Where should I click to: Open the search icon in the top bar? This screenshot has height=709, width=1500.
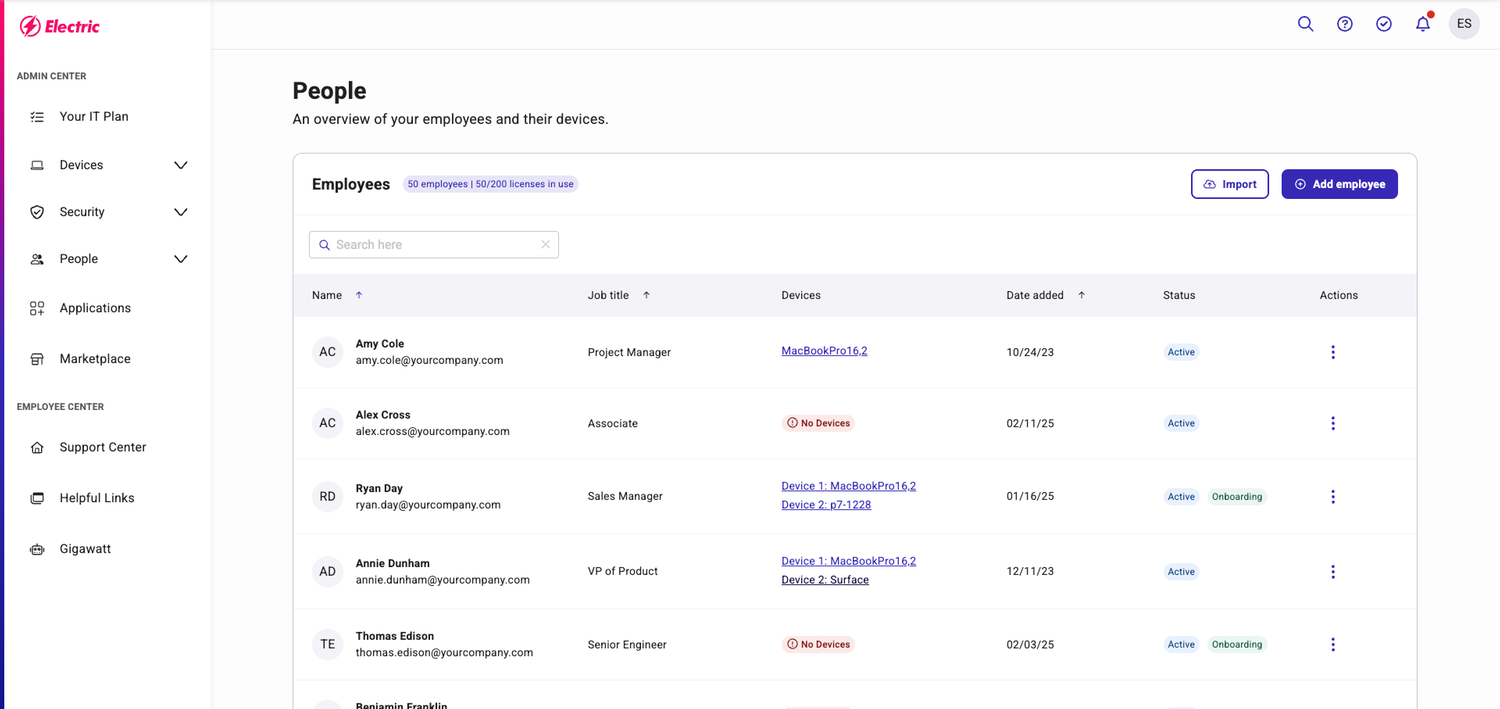[1305, 23]
